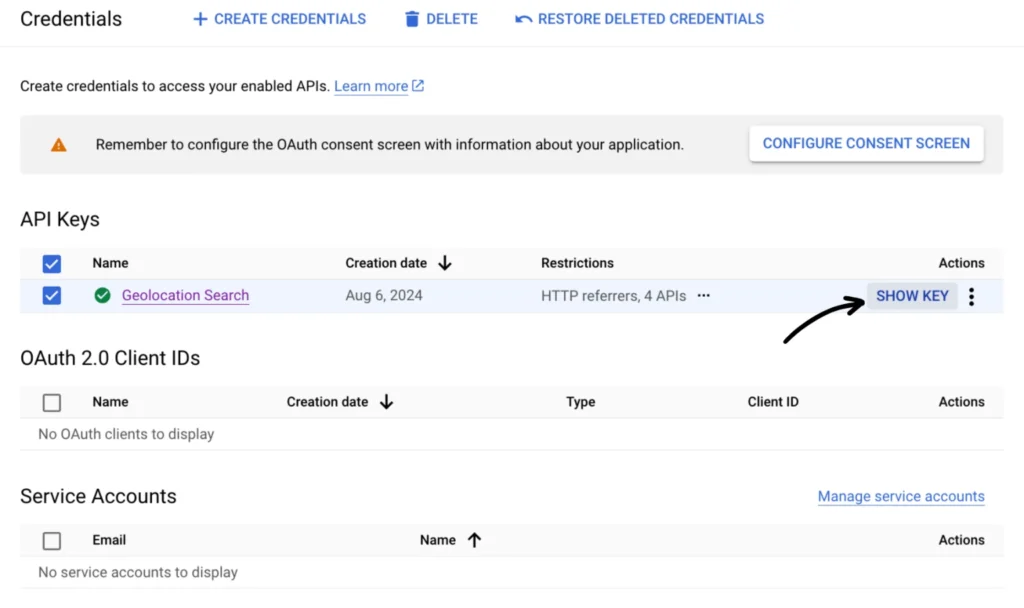Image resolution: width=1024 pixels, height=608 pixels.
Task: Deselect the Geolocation Search row checkbox
Action: (x=52, y=295)
